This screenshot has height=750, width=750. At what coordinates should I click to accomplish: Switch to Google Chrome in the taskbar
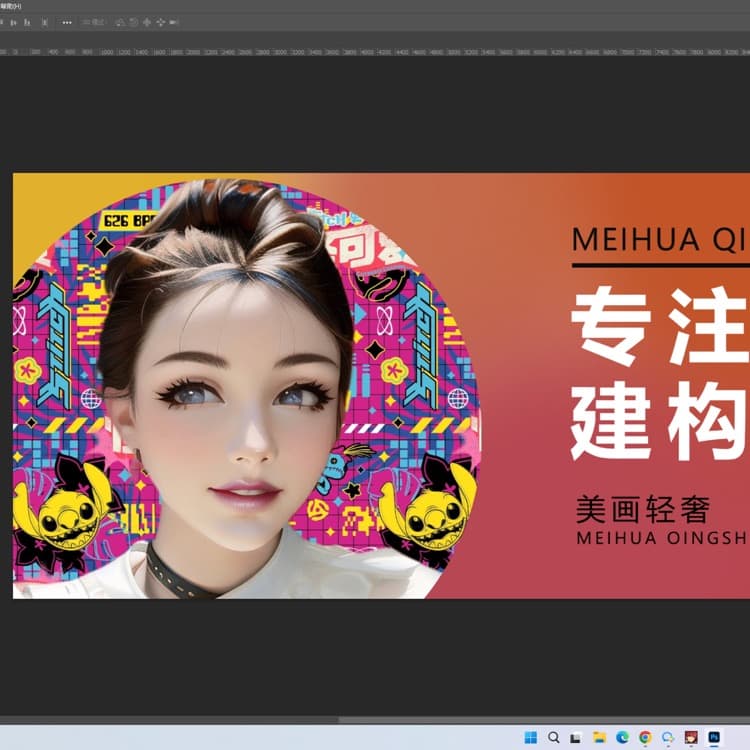(645, 737)
